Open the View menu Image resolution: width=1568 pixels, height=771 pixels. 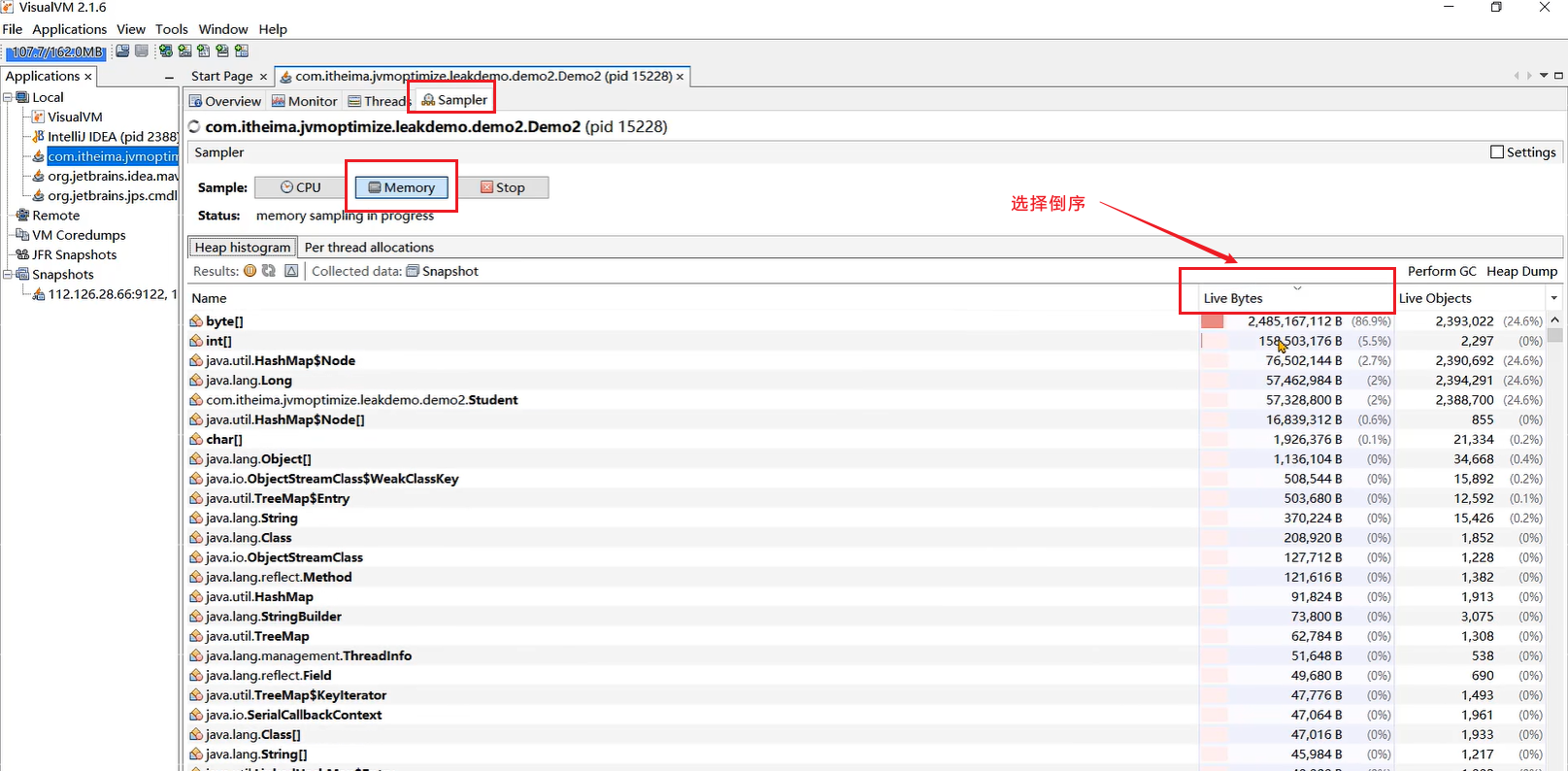(x=131, y=29)
